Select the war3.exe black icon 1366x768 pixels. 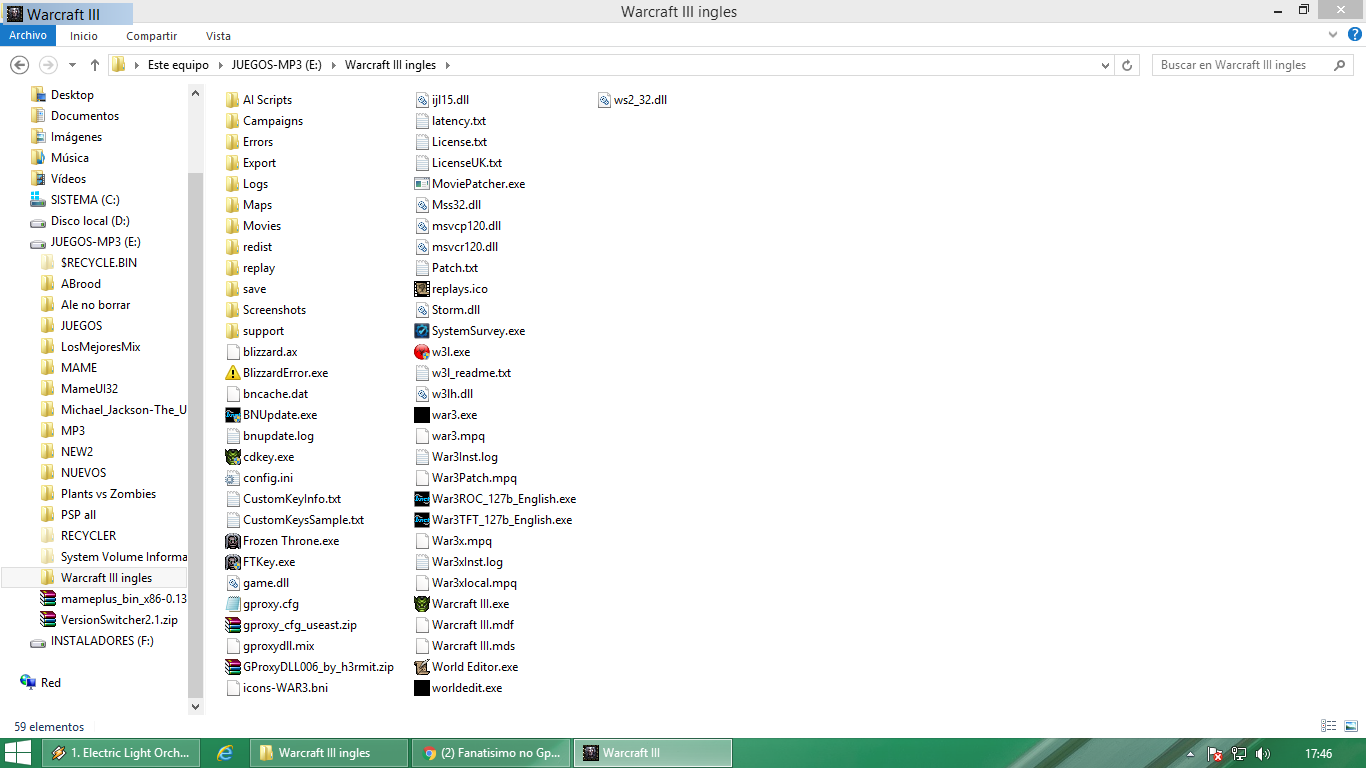point(422,415)
